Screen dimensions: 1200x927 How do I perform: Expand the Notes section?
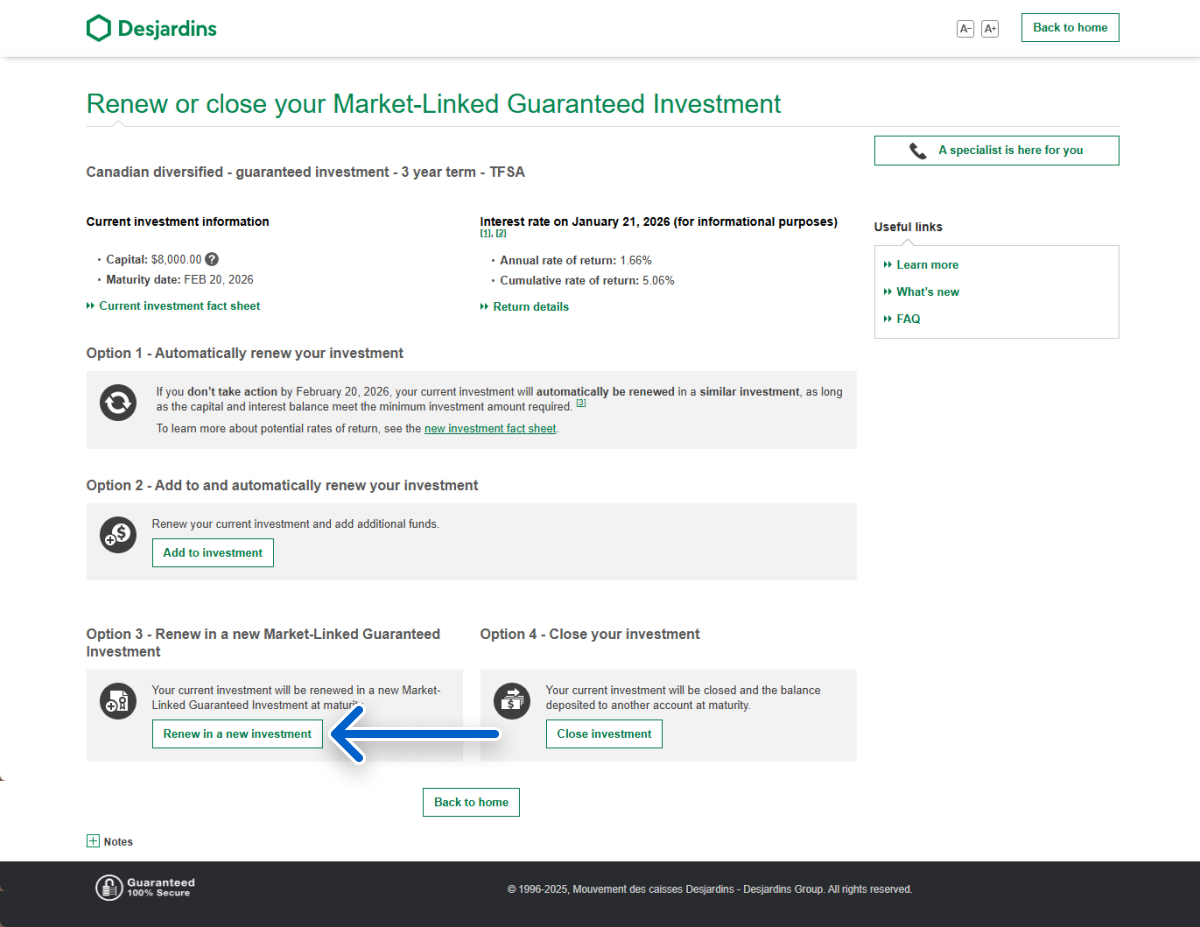[x=94, y=841]
